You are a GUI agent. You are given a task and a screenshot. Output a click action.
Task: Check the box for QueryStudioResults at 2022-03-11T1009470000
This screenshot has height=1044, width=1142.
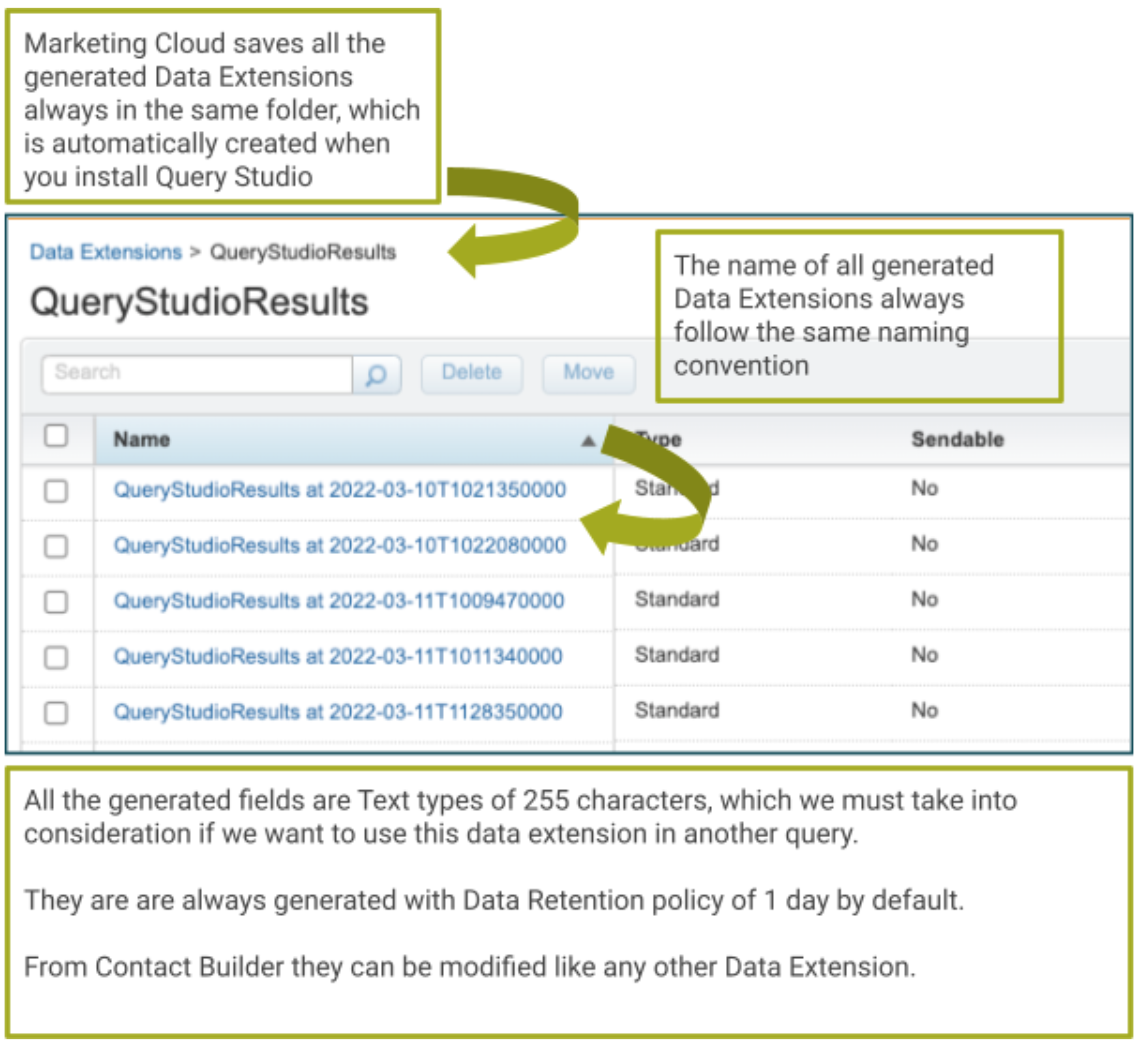[x=56, y=602]
